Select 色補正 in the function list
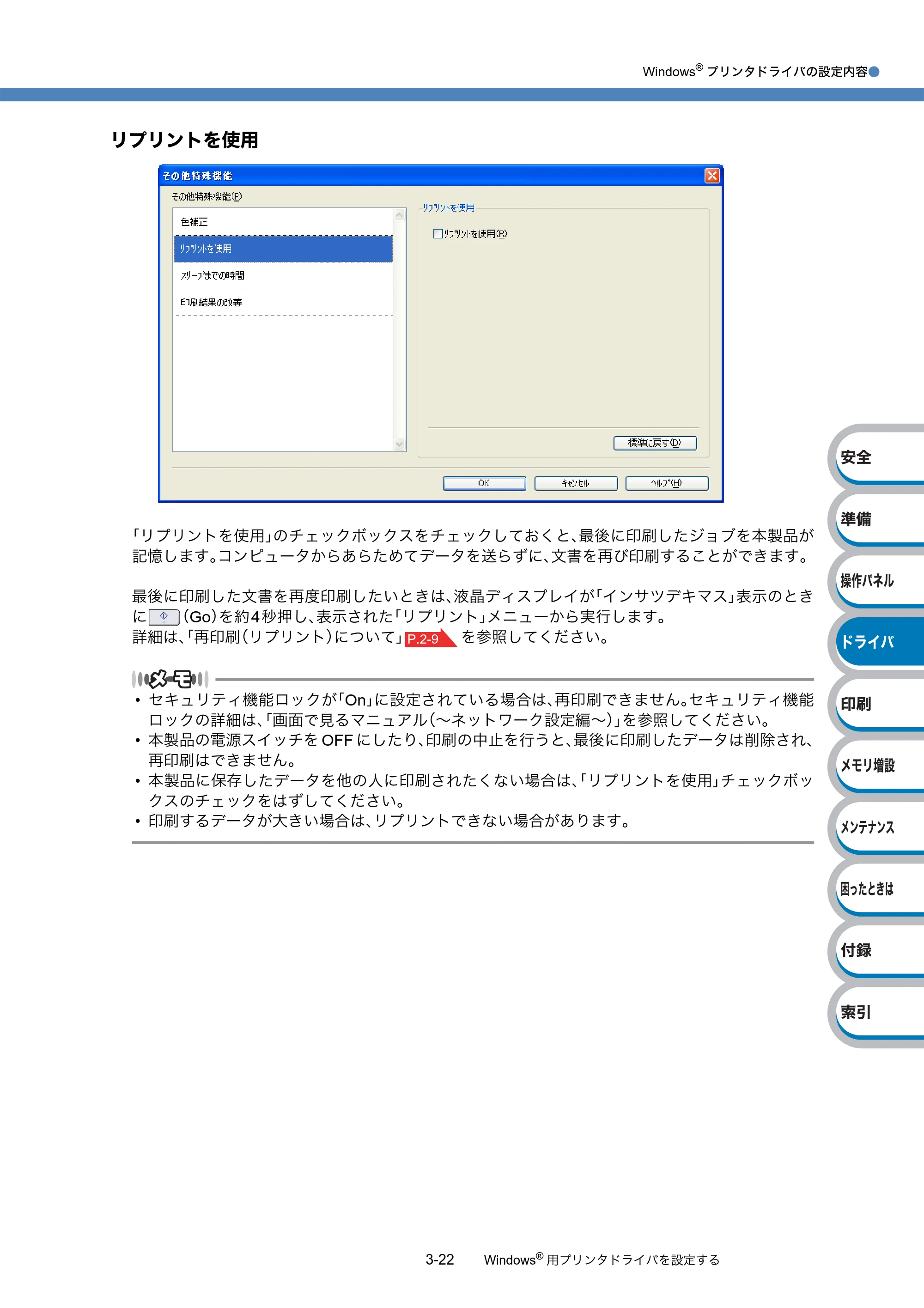Viewport: 924px width, 1308px height. [x=283, y=222]
